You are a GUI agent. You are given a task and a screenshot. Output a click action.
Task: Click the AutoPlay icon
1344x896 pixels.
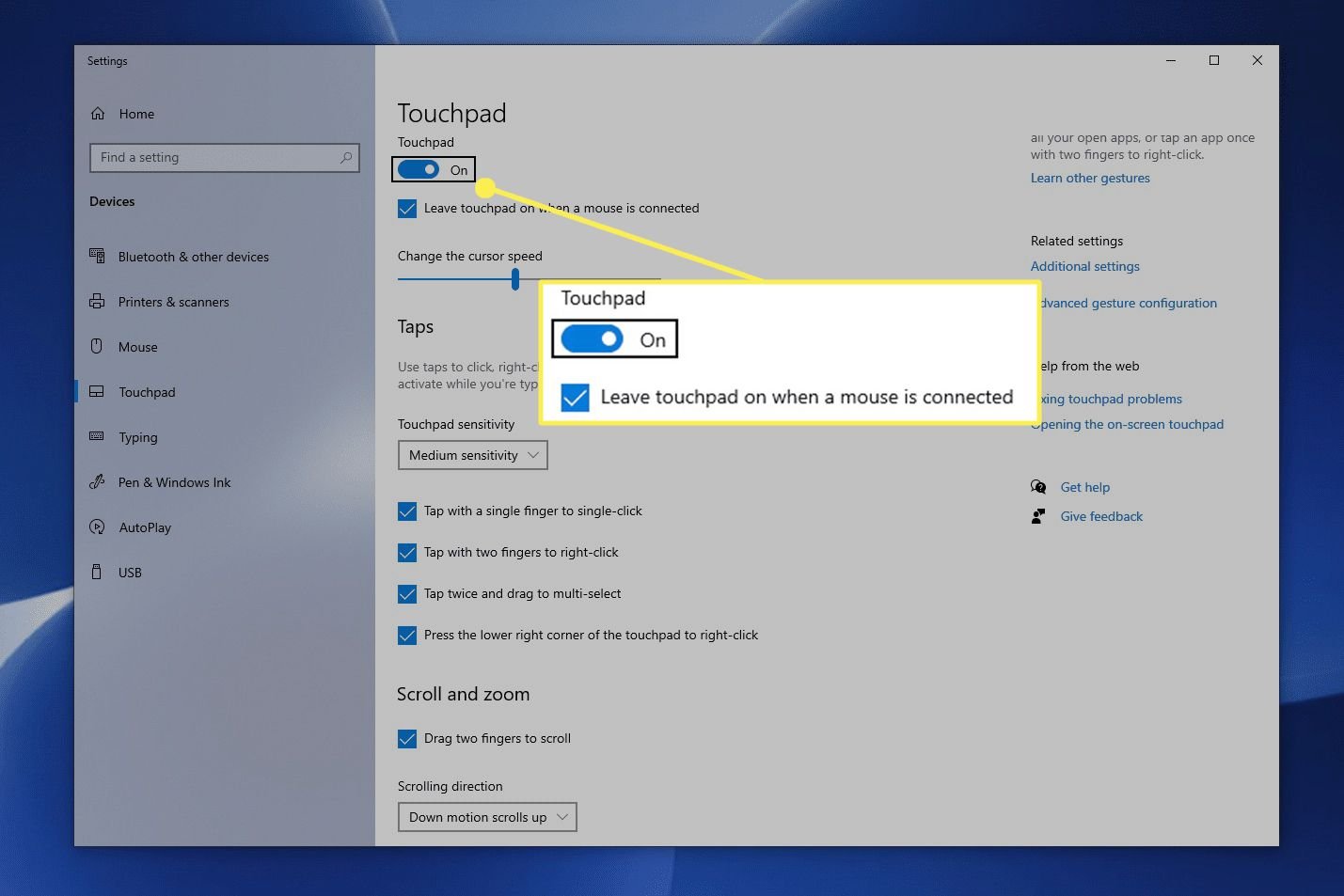(x=97, y=527)
